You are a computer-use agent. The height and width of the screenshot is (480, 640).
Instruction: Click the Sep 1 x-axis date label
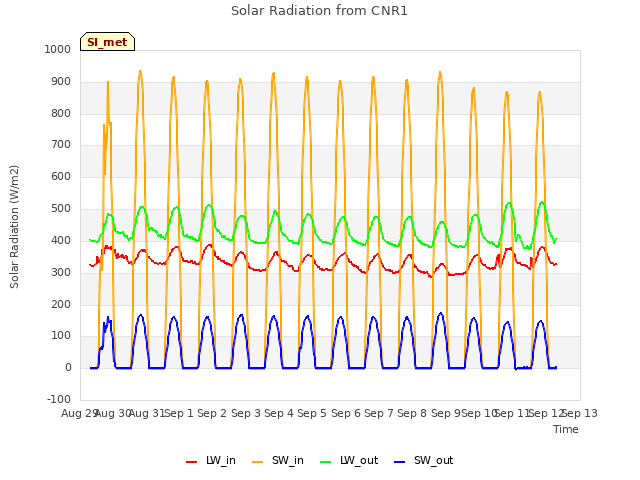click(x=179, y=413)
